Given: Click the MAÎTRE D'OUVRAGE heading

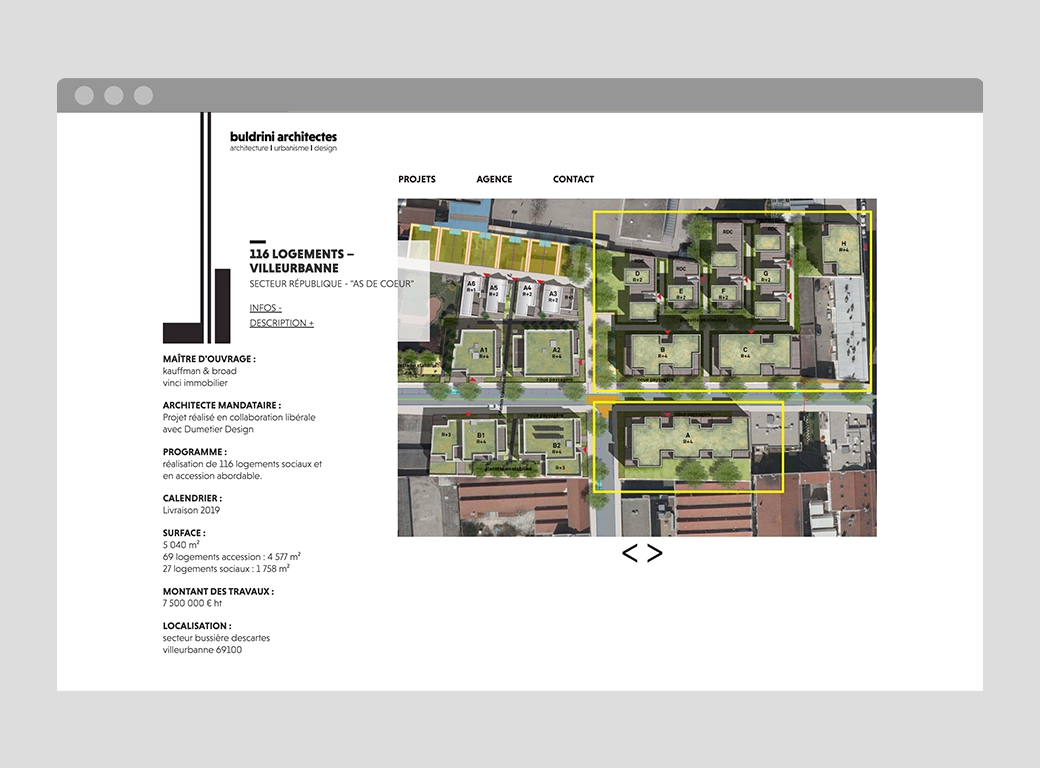Looking at the screenshot, I should pyautogui.click(x=209, y=359).
